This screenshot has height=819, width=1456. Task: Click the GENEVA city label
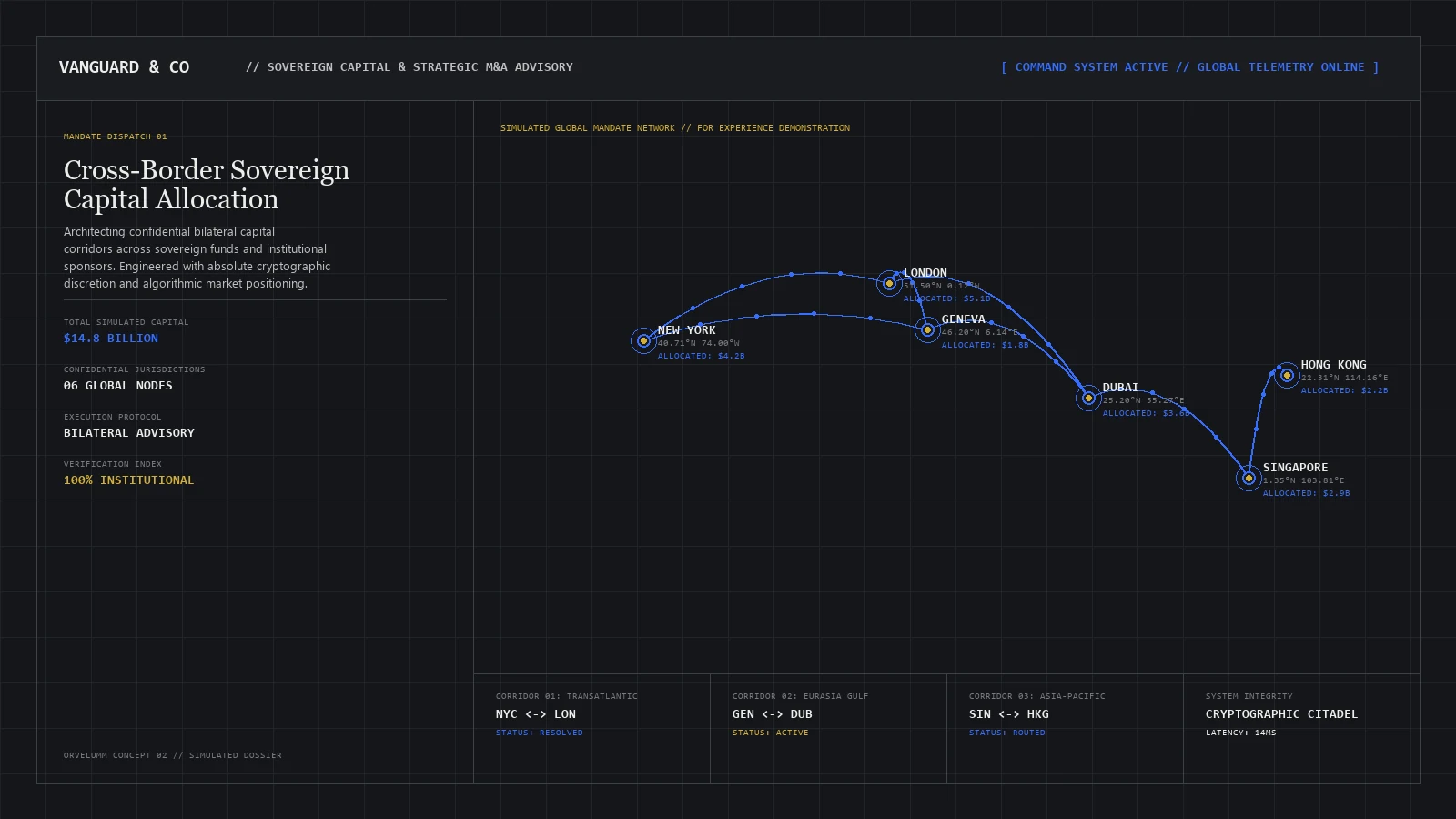[x=964, y=319]
